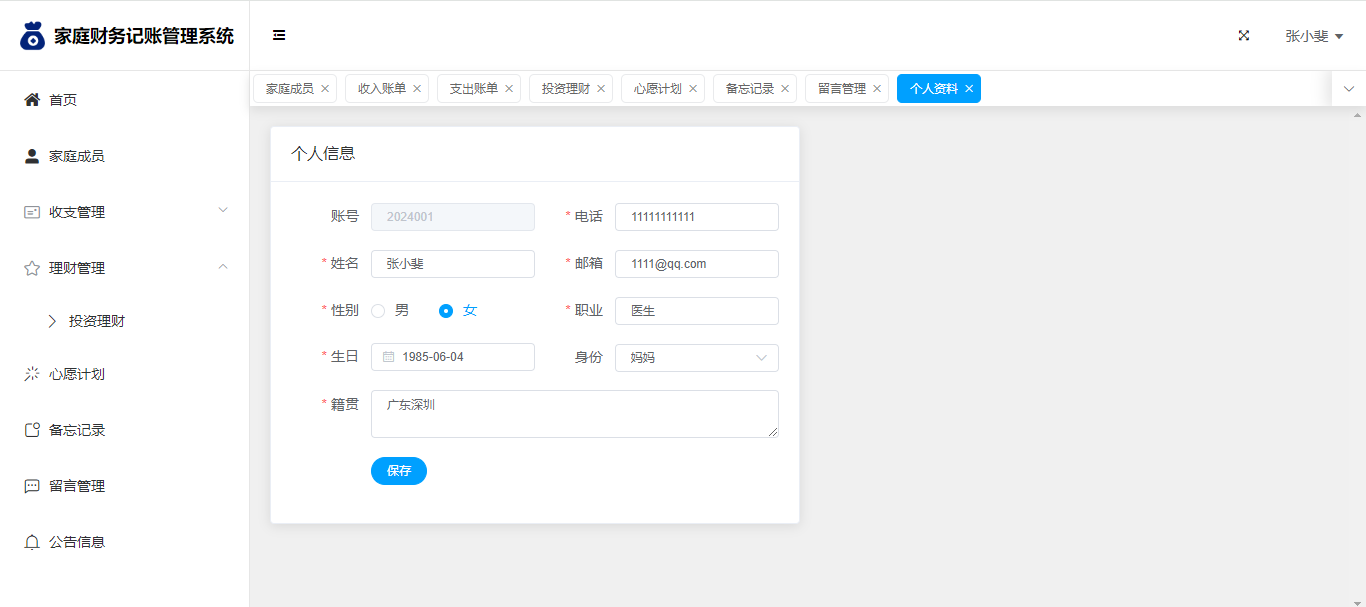Open the 身份 dropdown showing 妈妈
1366x607 pixels.
[x=696, y=357]
